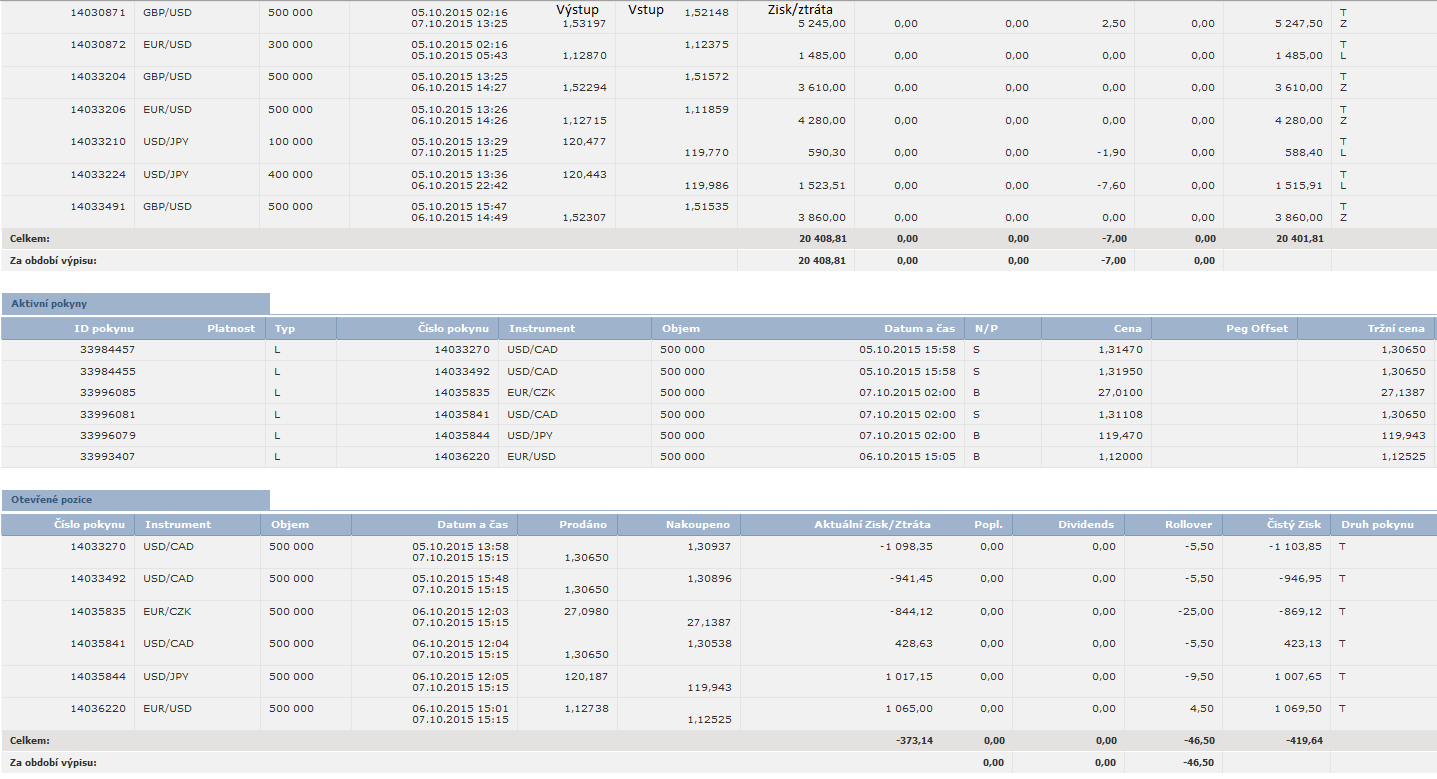Viewport: 1437px width, 779px height.
Task: Click the profit value 590,30
Action: 827,152
